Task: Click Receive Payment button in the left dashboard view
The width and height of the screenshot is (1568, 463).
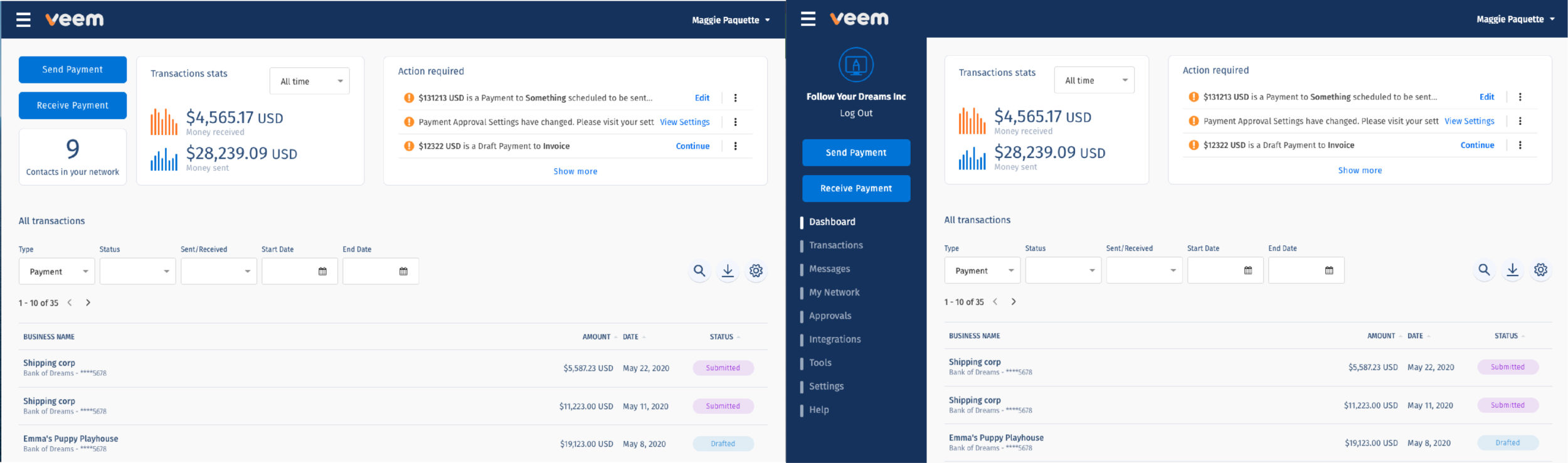Action: 73,105
